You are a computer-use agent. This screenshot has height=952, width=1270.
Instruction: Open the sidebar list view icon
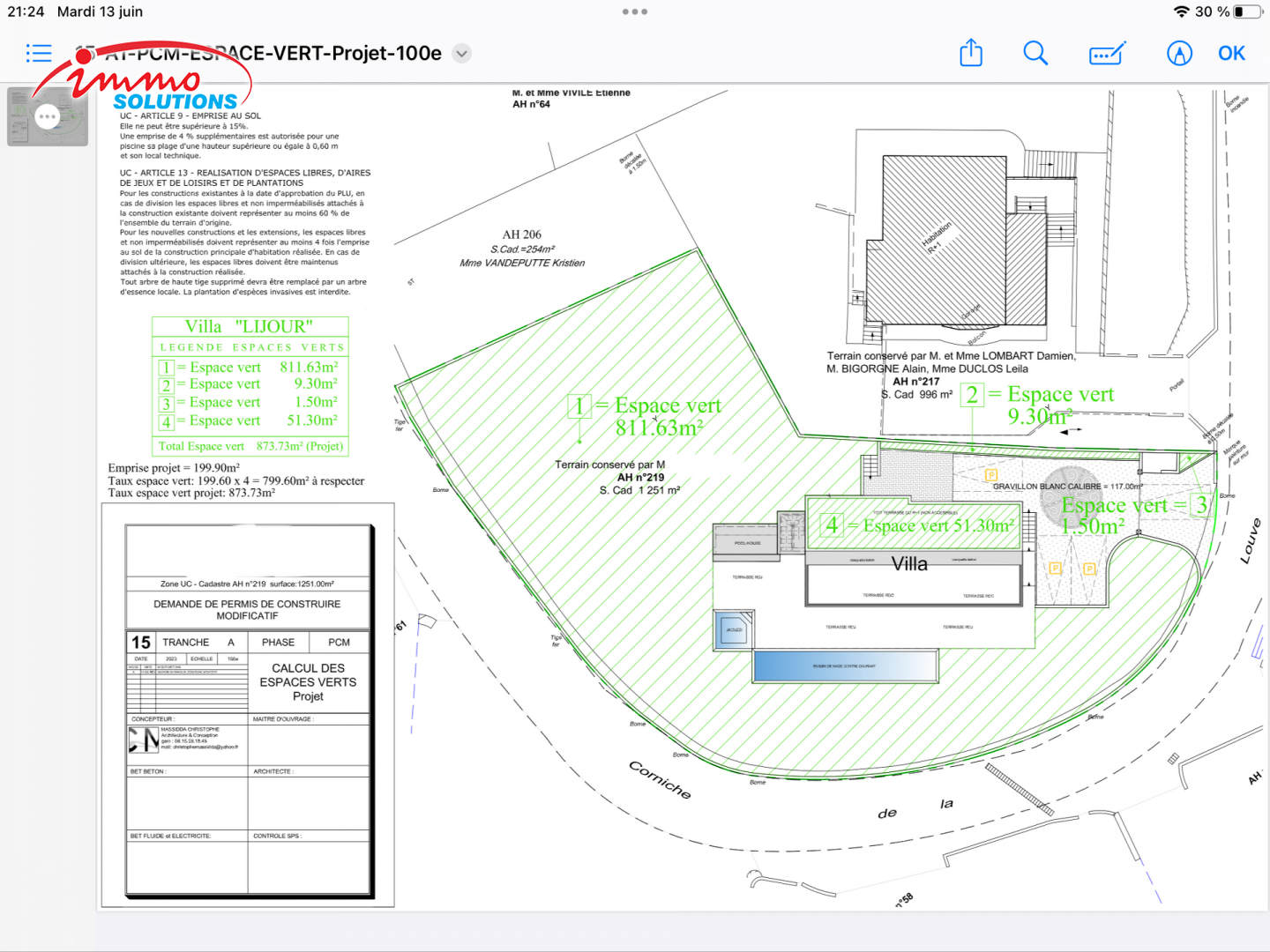tap(39, 53)
